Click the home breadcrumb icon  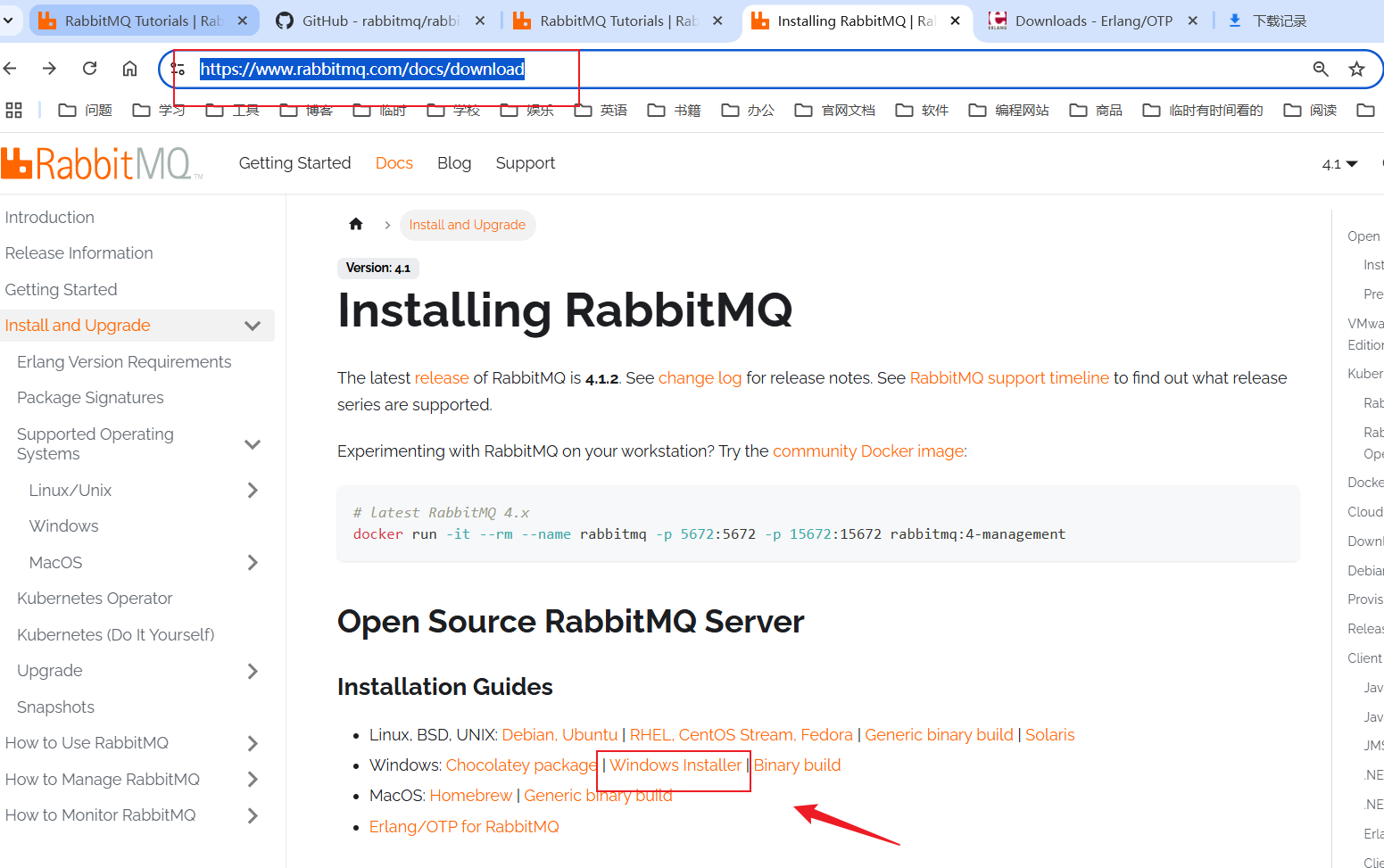[x=356, y=225]
